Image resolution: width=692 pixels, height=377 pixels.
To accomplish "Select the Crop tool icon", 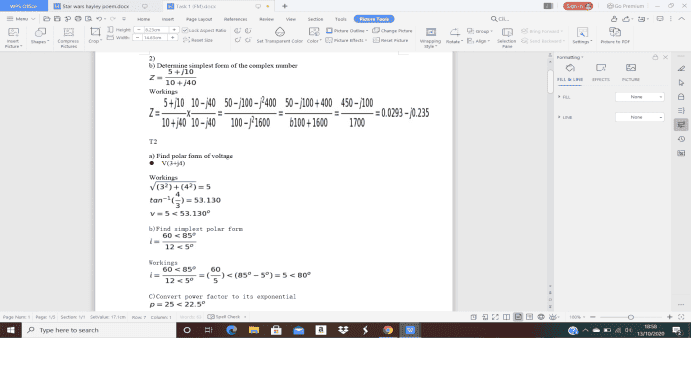I will [95, 32].
